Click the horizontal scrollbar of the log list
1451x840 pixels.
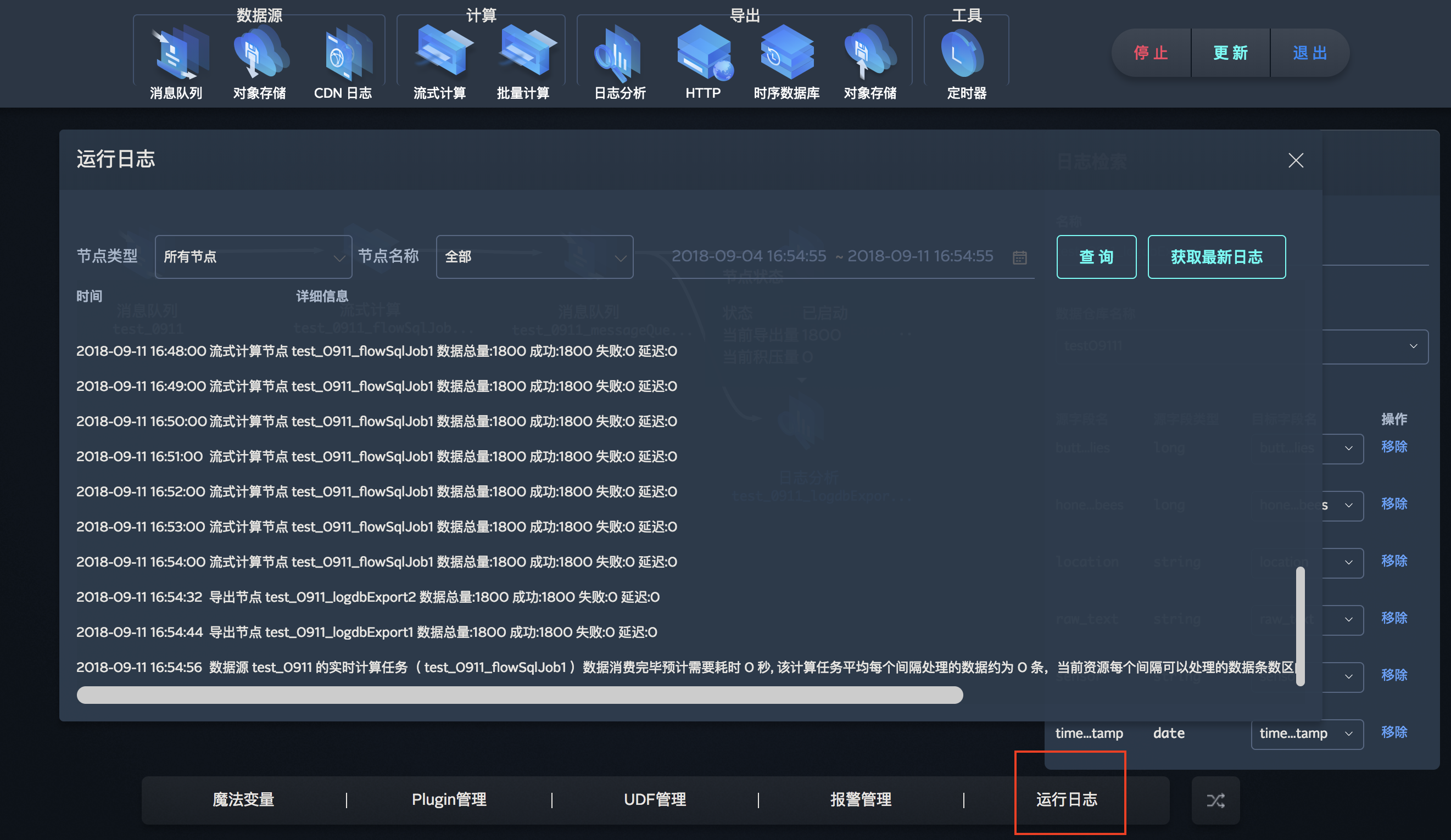[x=520, y=696]
